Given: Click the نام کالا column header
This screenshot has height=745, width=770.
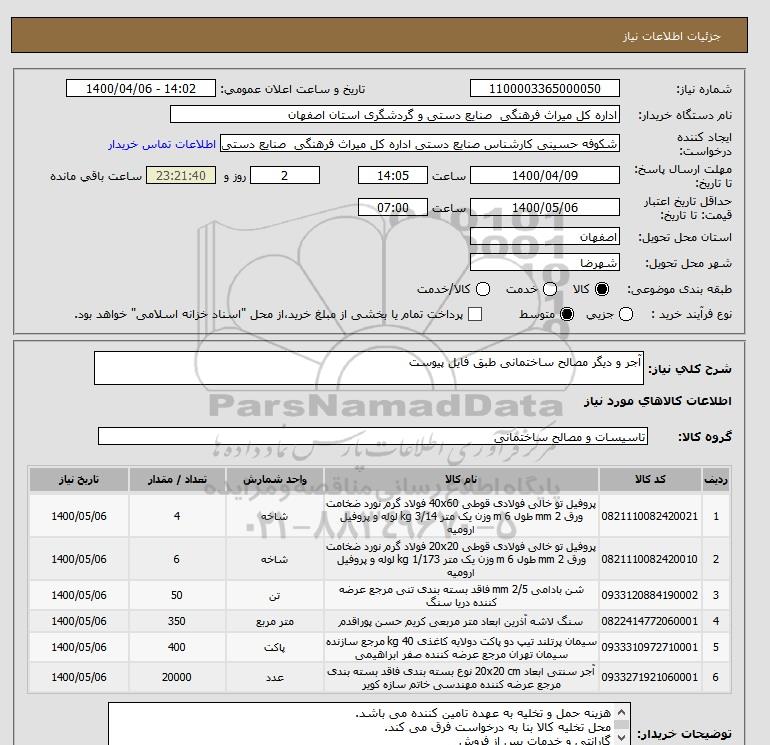Looking at the screenshot, I should tap(461, 479).
